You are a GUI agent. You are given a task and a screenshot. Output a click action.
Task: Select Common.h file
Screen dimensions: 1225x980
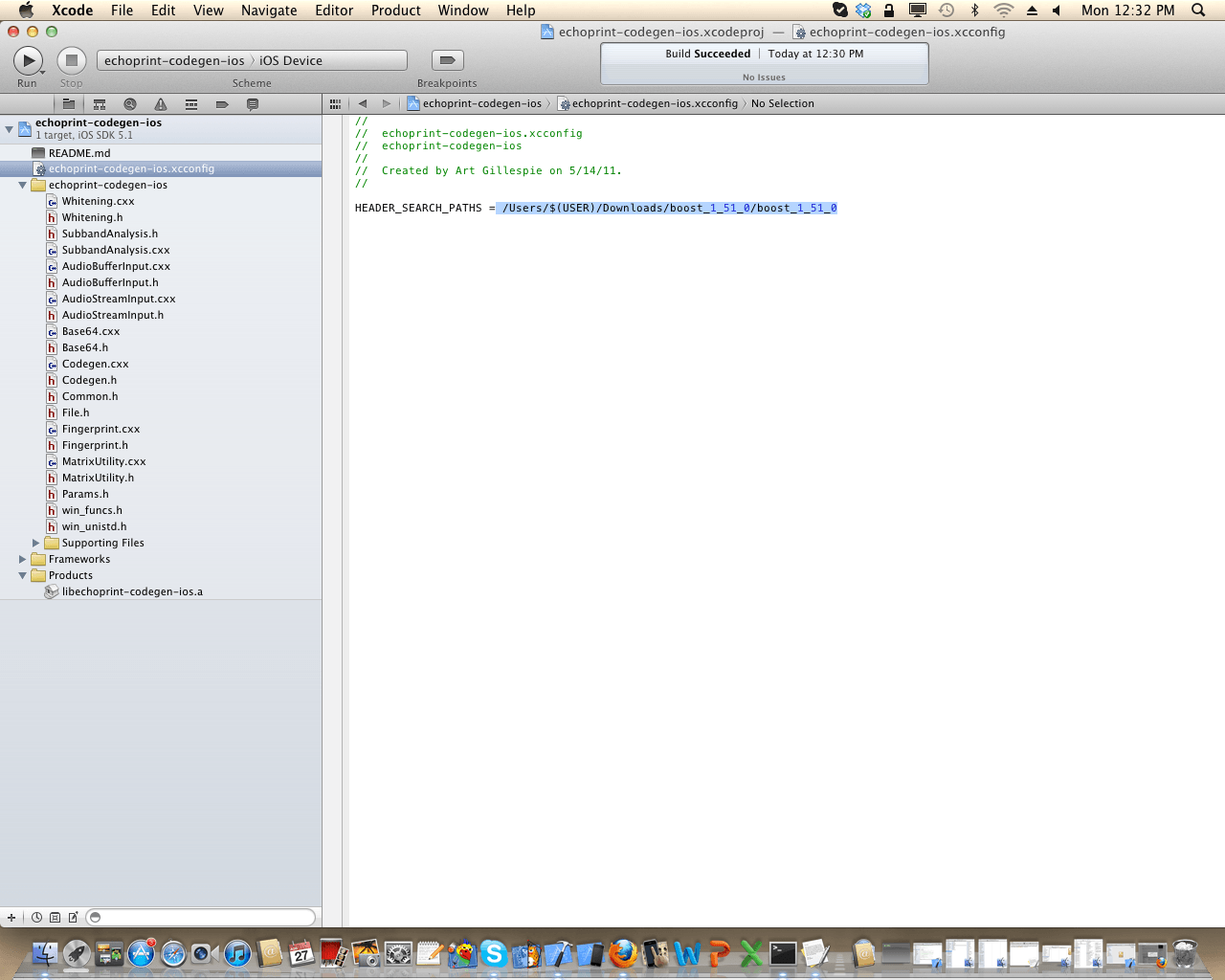coord(161,396)
